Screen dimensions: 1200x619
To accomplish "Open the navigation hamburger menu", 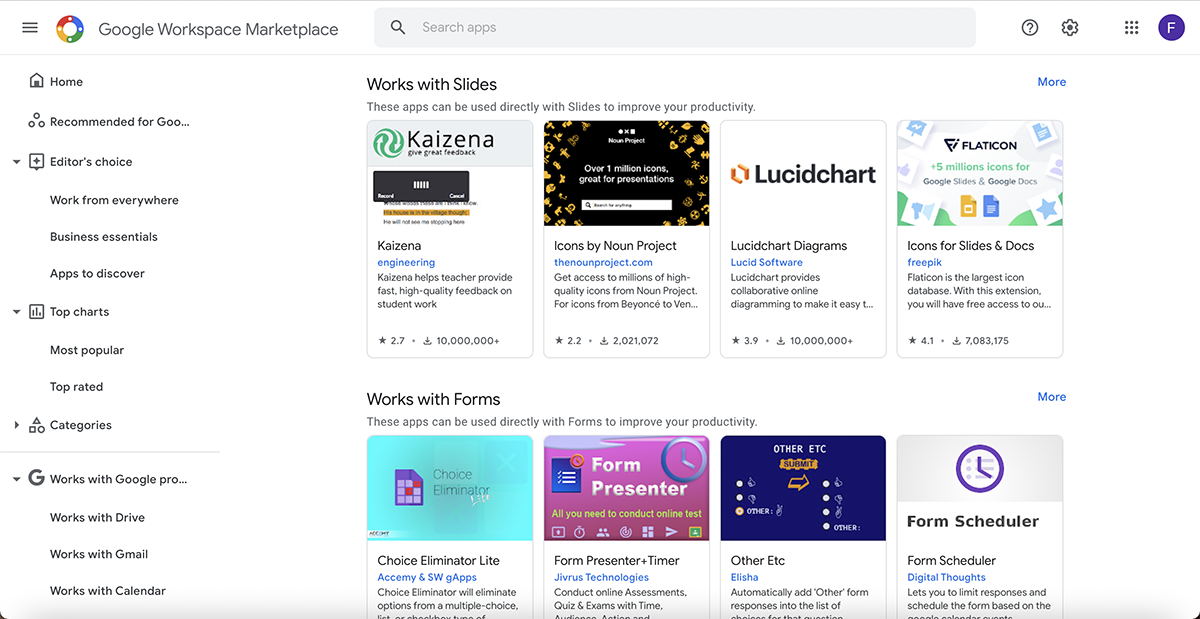I will [29, 27].
